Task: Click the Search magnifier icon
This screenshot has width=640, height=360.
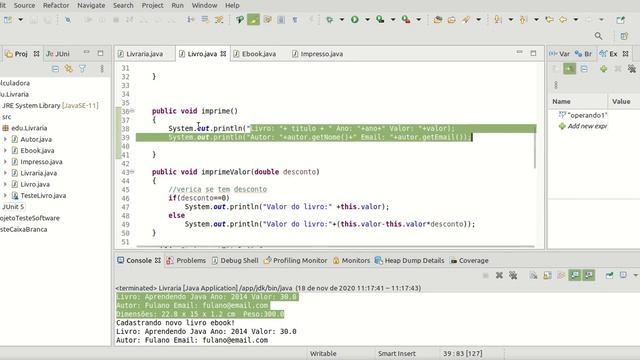Action: pyautogui.click(x=598, y=36)
